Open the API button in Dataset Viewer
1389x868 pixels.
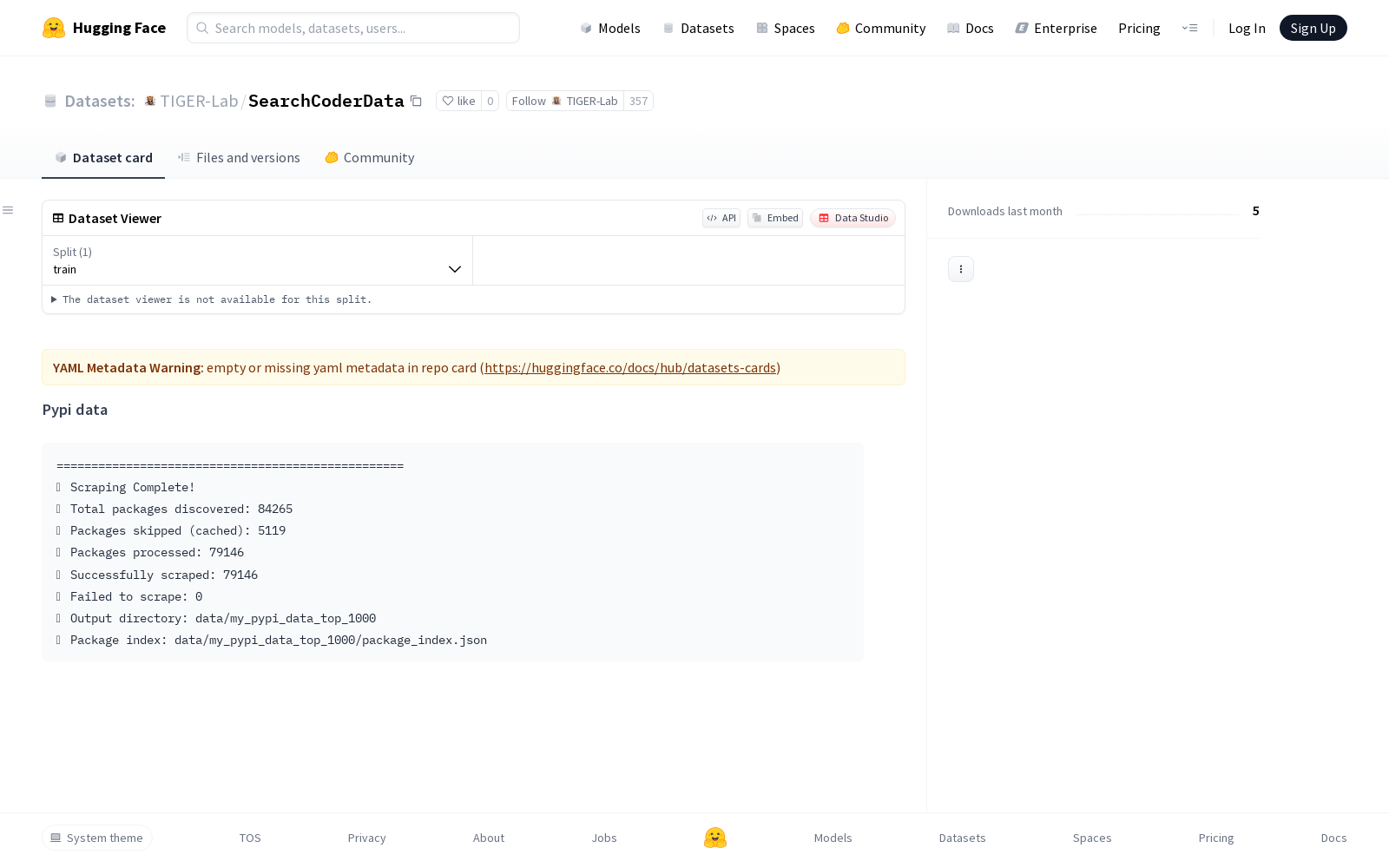(721, 218)
